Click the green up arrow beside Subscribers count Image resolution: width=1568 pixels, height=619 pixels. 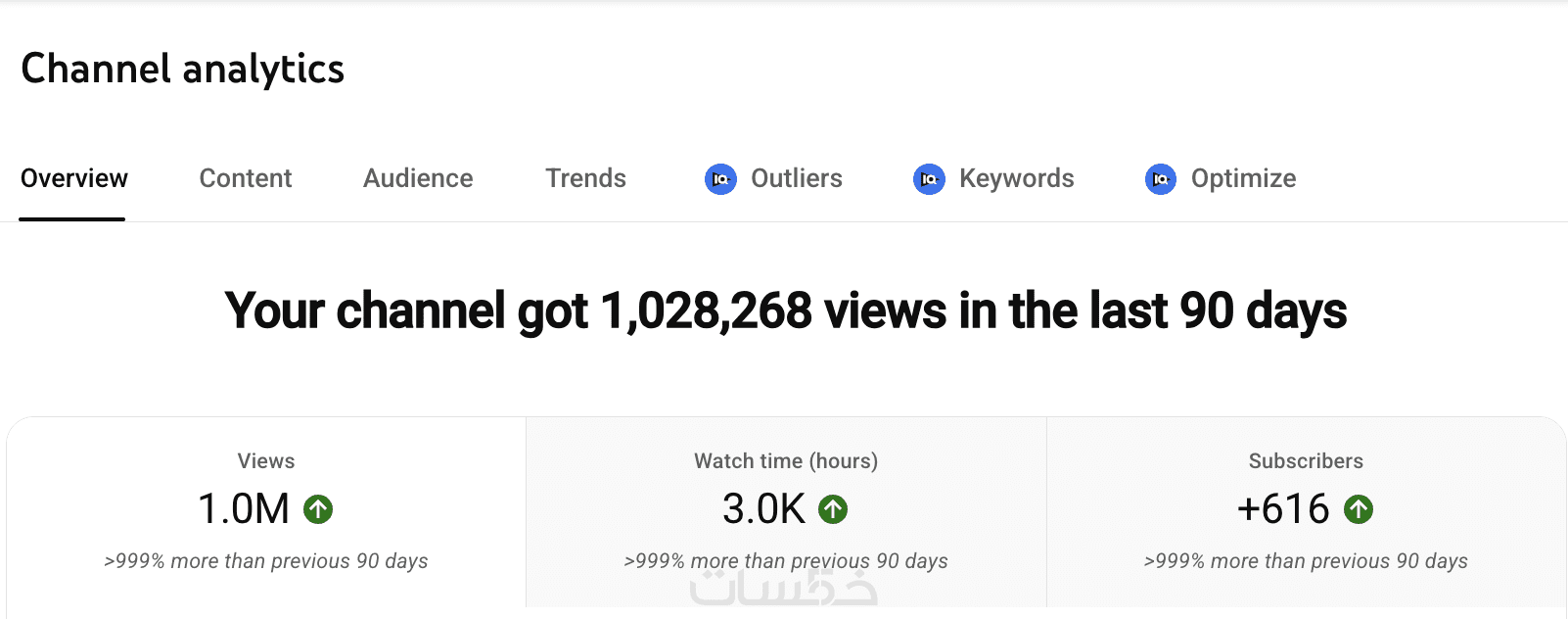point(1359,509)
